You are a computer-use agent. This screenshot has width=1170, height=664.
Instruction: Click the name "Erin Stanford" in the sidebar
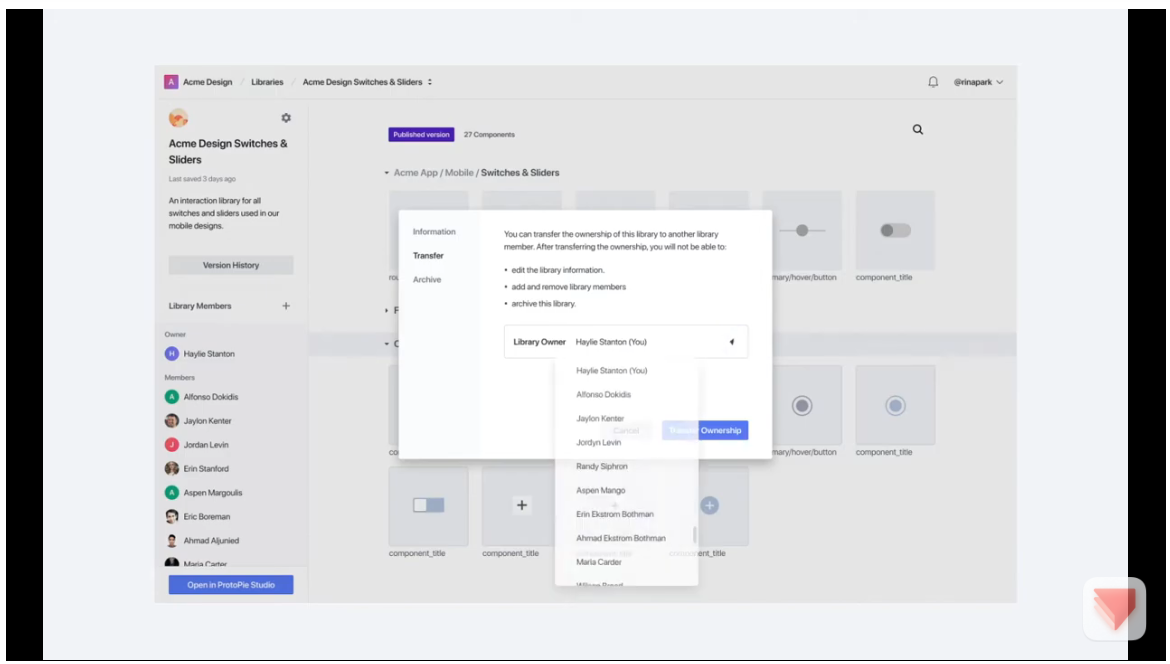(x=206, y=469)
